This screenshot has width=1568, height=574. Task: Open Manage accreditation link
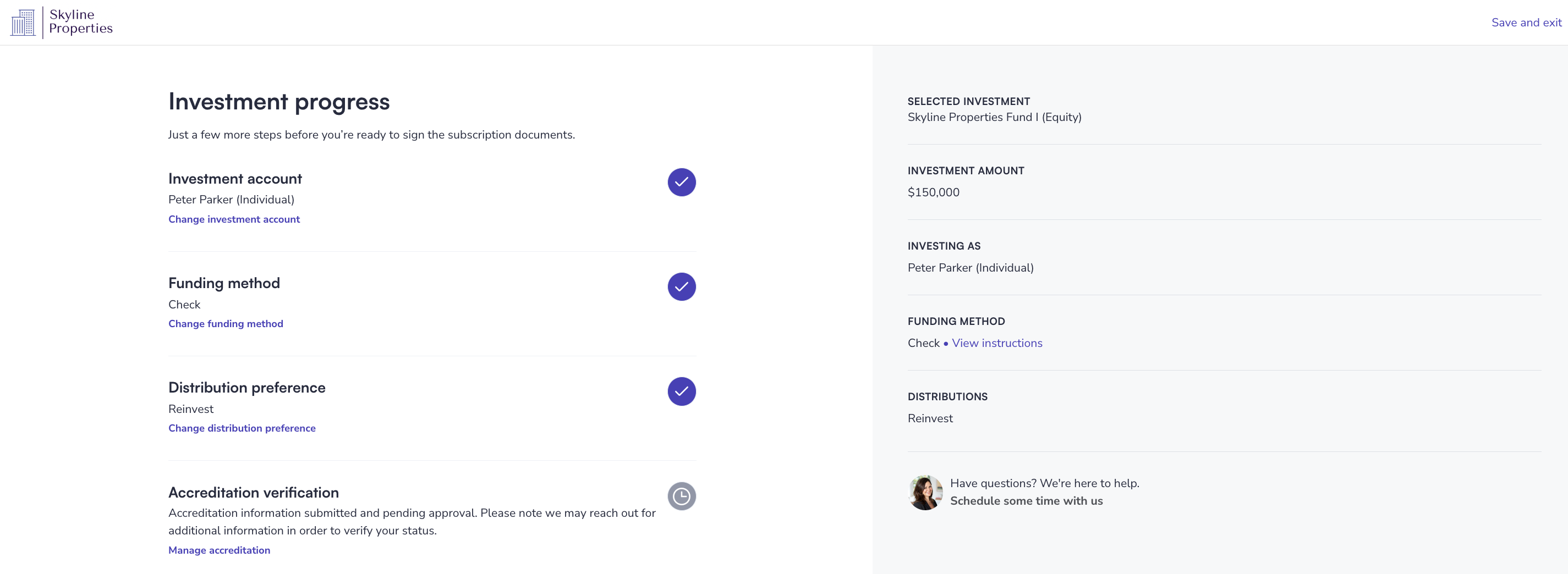[219, 550]
